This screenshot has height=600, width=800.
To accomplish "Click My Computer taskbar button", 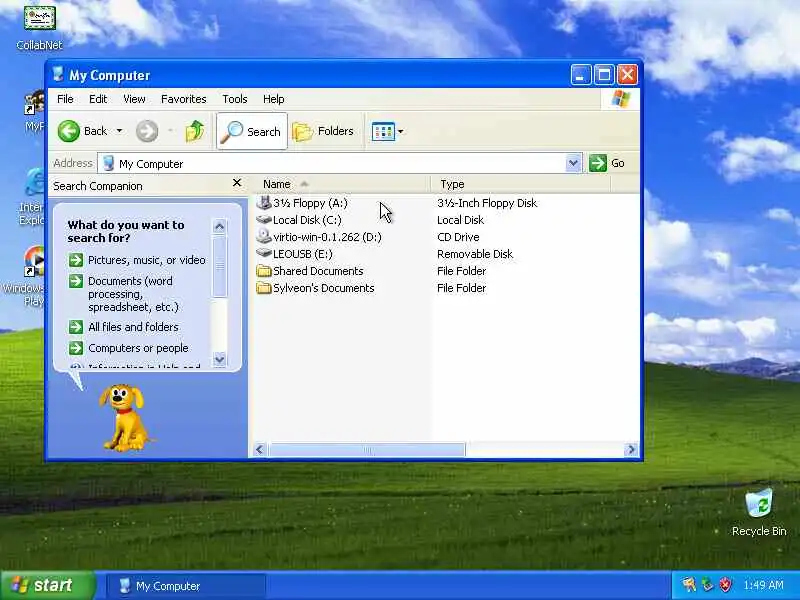I will [186, 586].
